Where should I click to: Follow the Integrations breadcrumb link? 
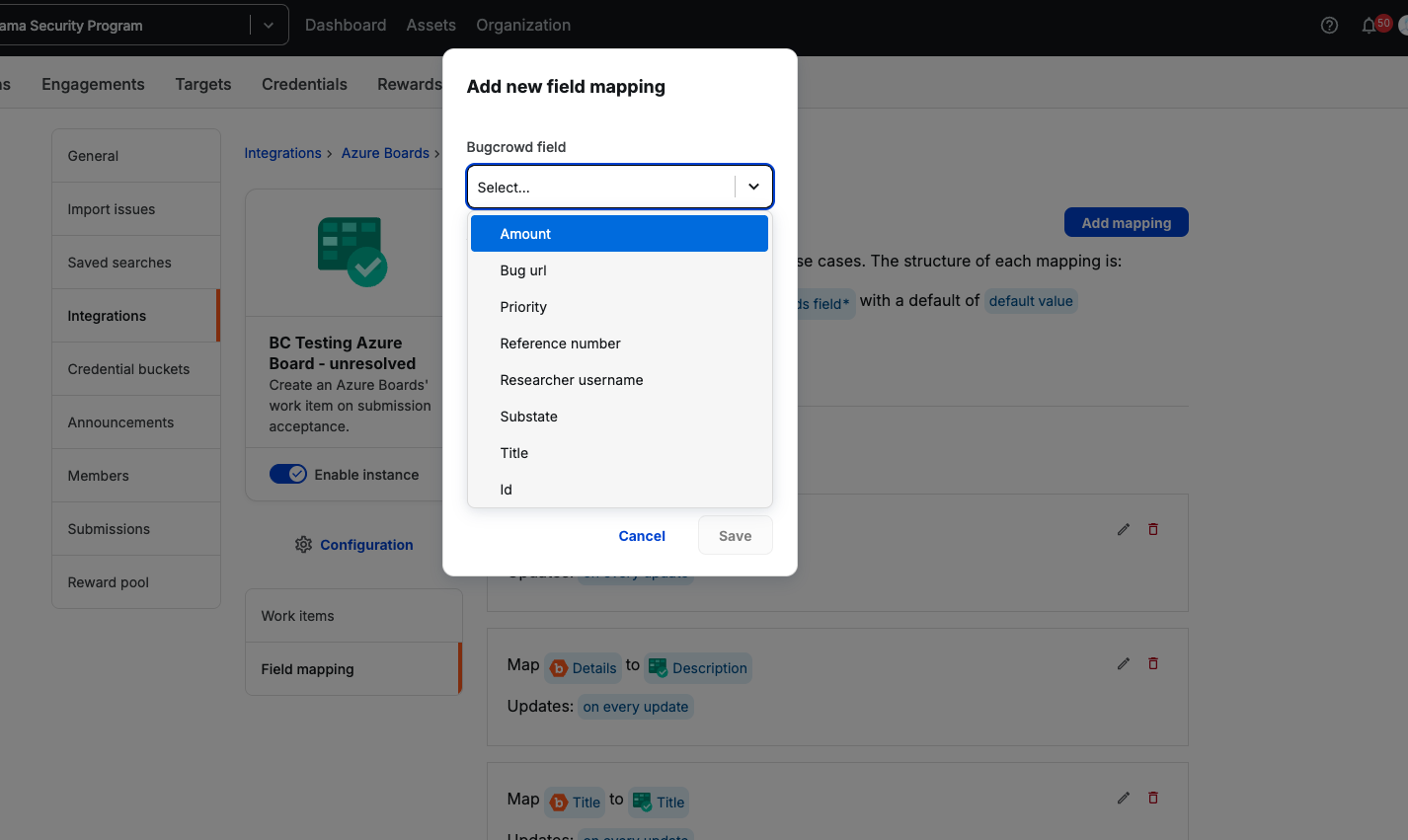pyautogui.click(x=282, y=153)
